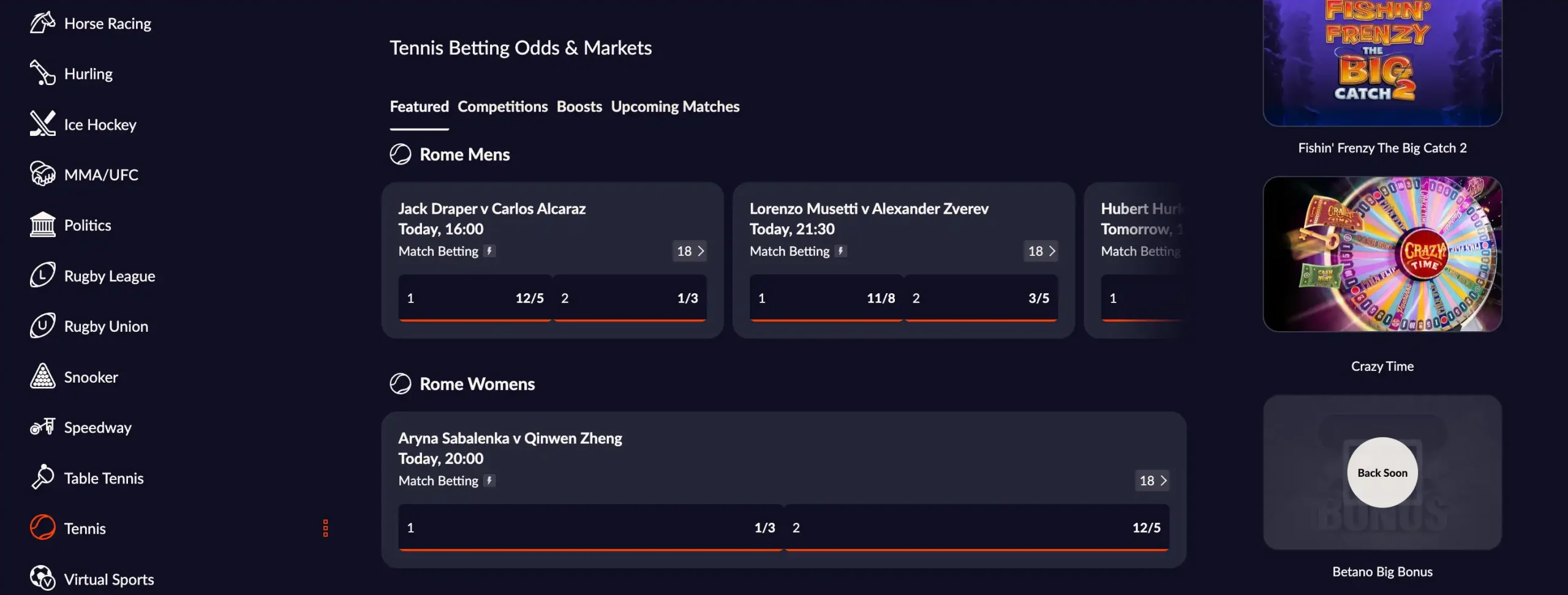Toggle the boost lightning on Draper match betting
The width and height of the screenshot is (1568, 595).
click(490, 251)
